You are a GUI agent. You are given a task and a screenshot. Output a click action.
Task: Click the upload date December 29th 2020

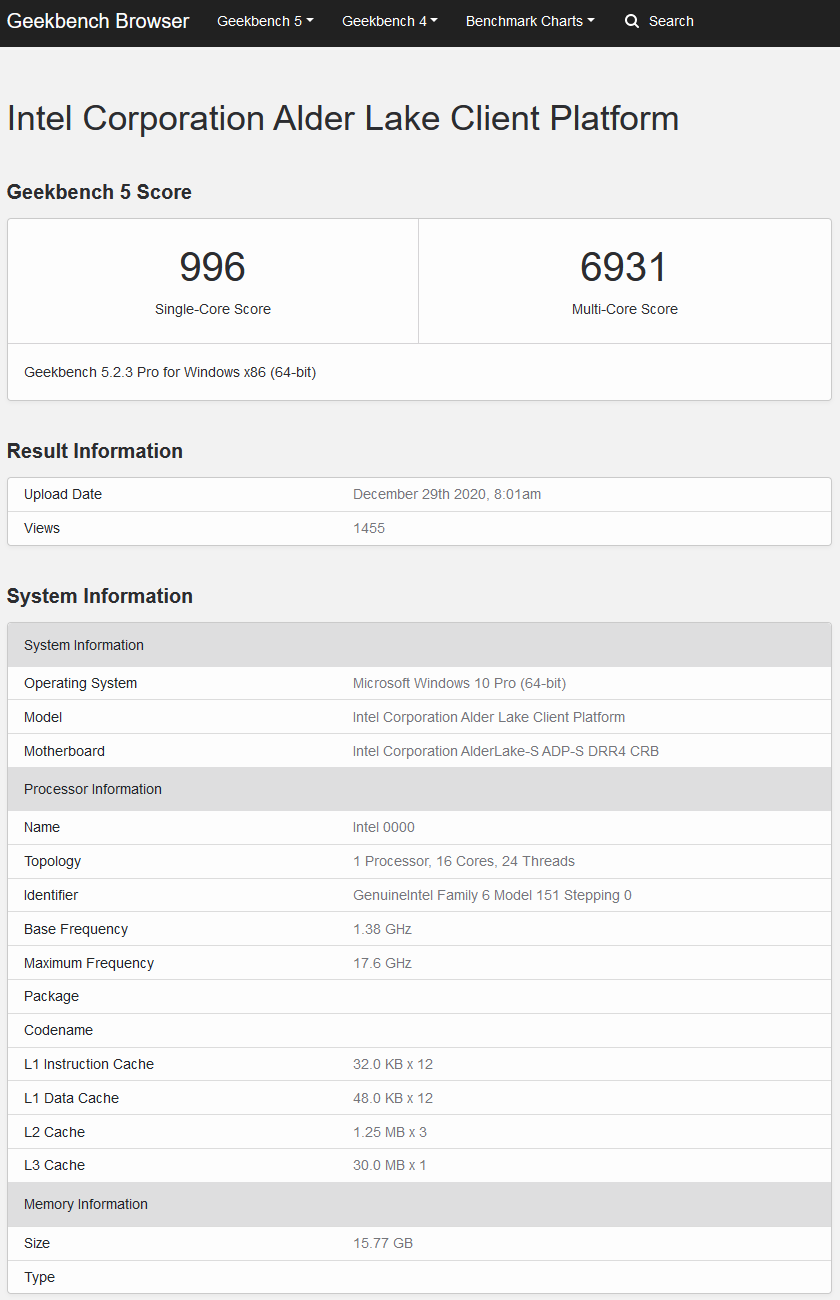pos(447,494)
